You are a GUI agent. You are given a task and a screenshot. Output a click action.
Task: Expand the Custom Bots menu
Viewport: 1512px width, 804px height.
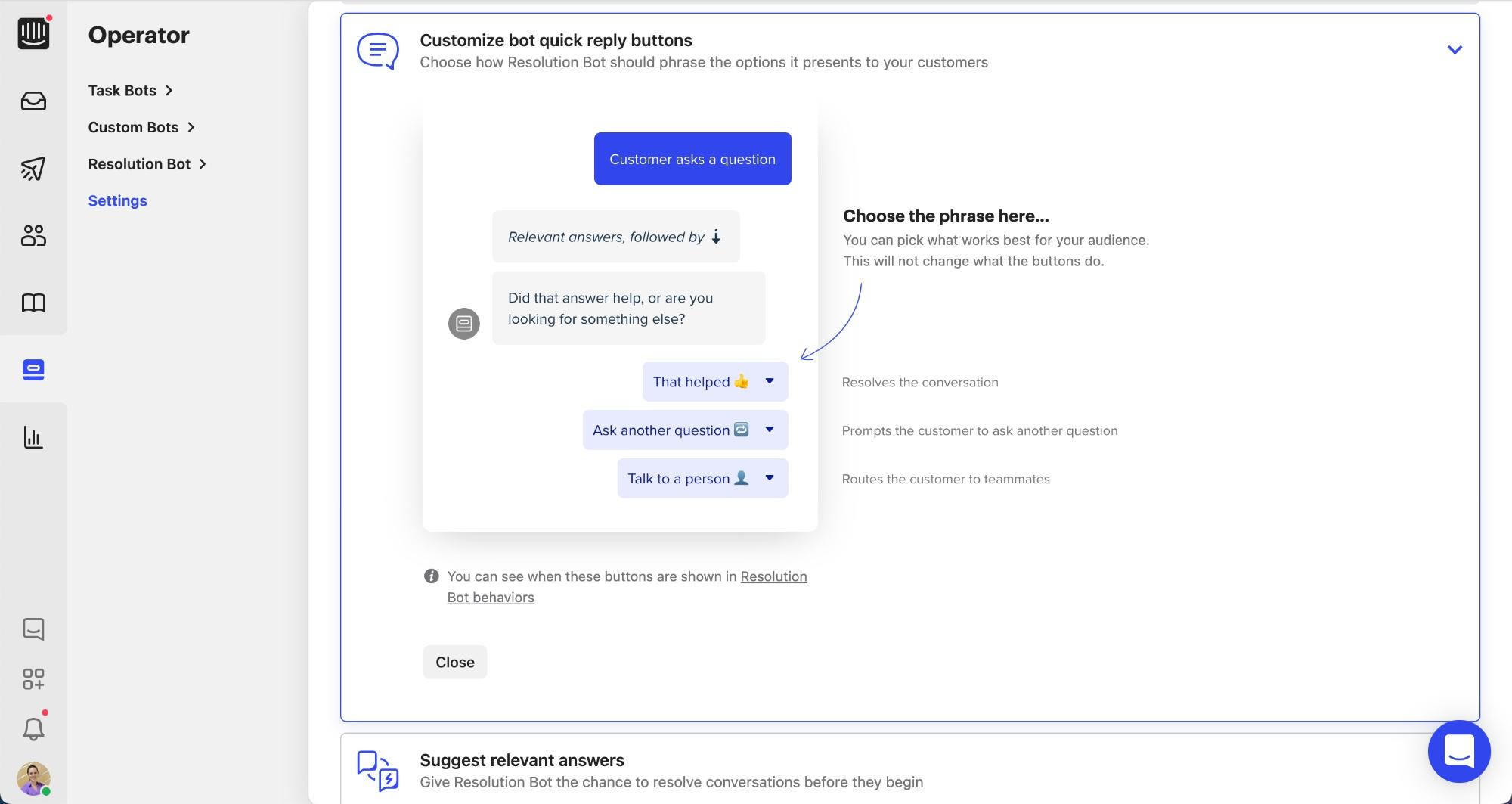tap(142, 127)
